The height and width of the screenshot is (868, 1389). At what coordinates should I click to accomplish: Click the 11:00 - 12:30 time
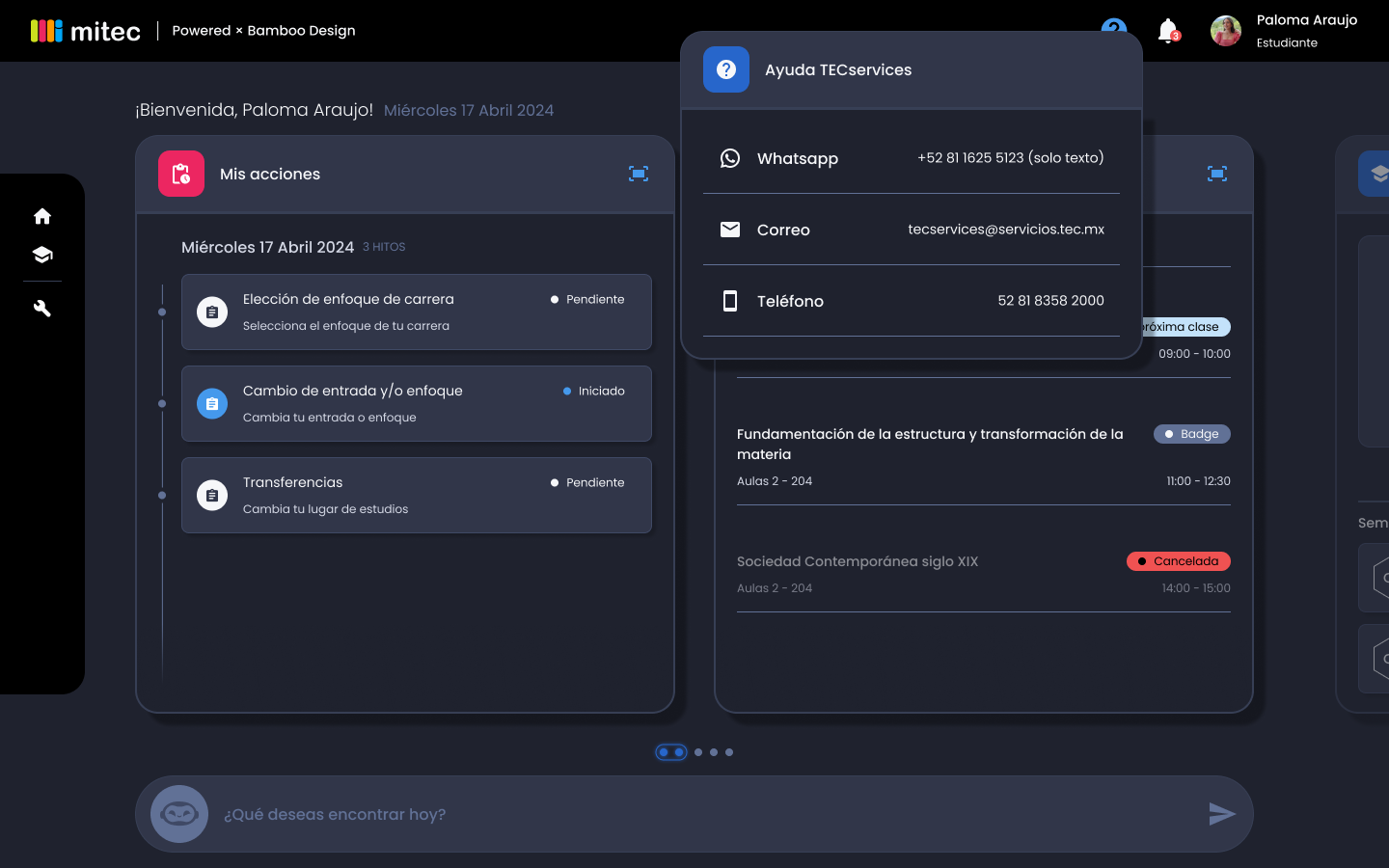1198,481
